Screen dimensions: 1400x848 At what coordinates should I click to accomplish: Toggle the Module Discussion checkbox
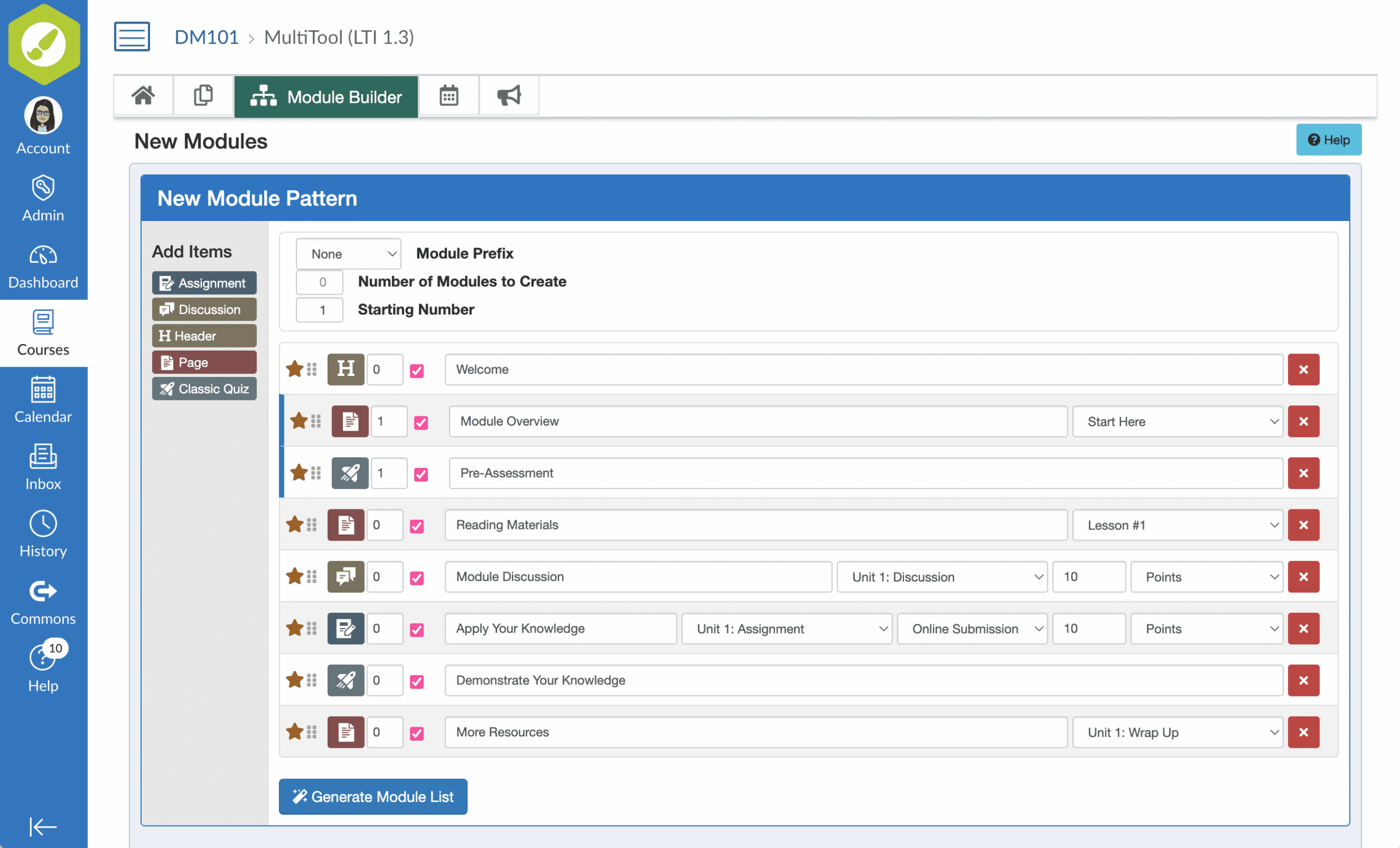coord(417,578)
